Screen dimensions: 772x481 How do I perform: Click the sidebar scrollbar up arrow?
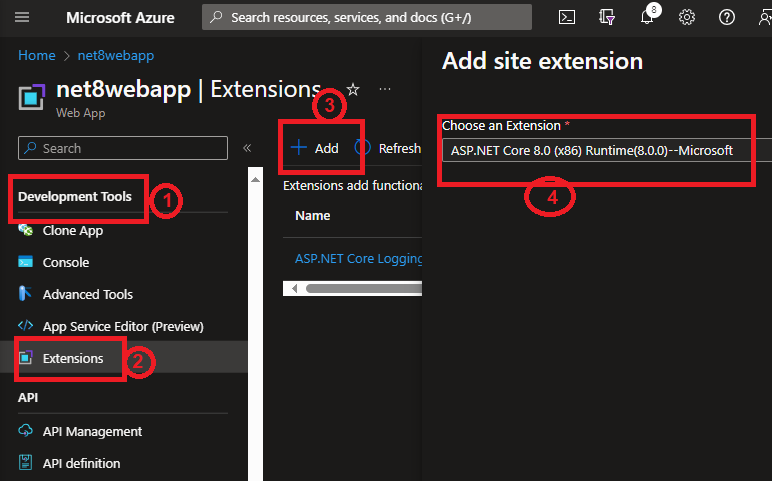click(x=255, y=179)
